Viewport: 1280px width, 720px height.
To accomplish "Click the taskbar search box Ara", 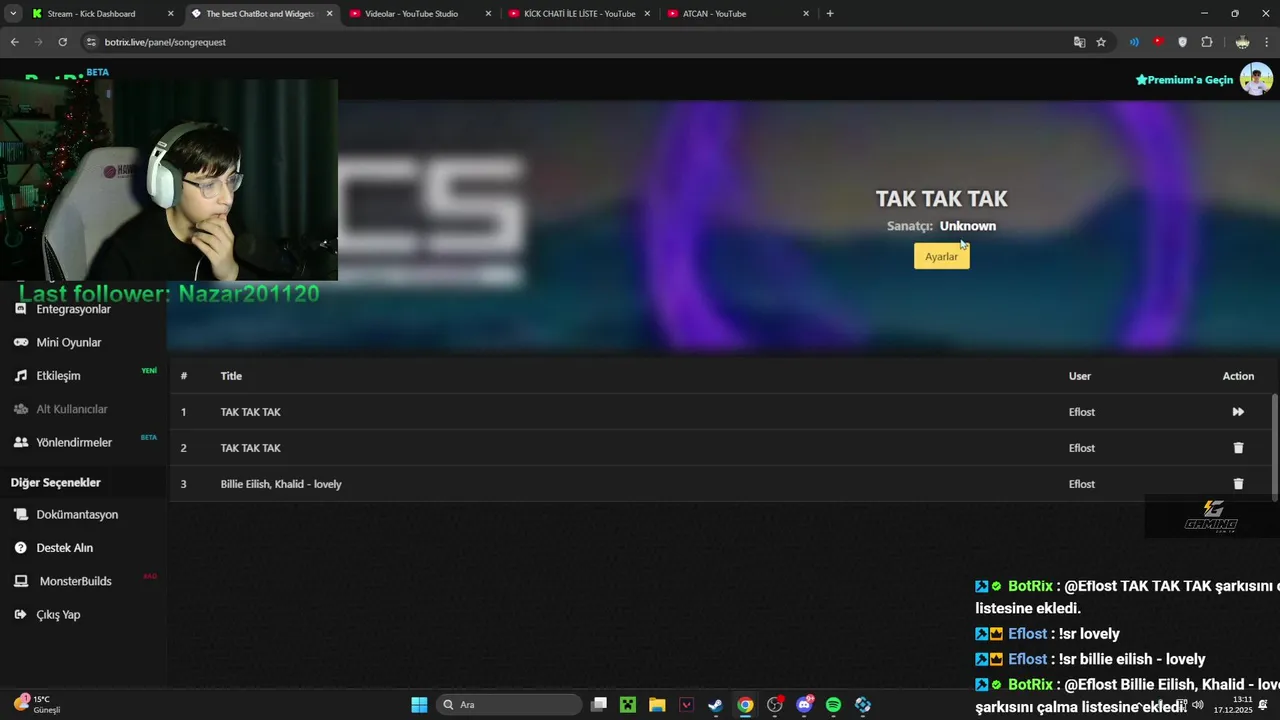I will 509,705.
